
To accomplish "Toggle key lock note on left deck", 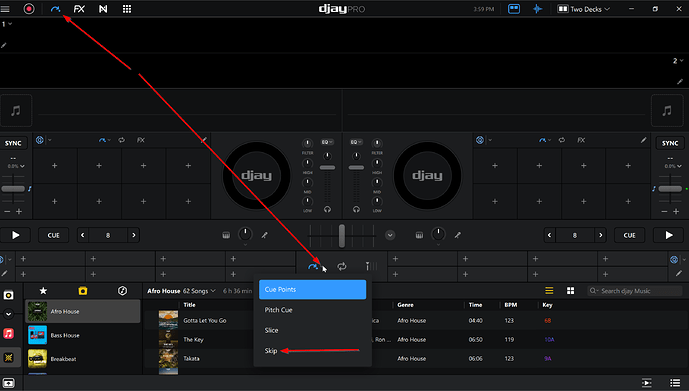I will [30, 189].
